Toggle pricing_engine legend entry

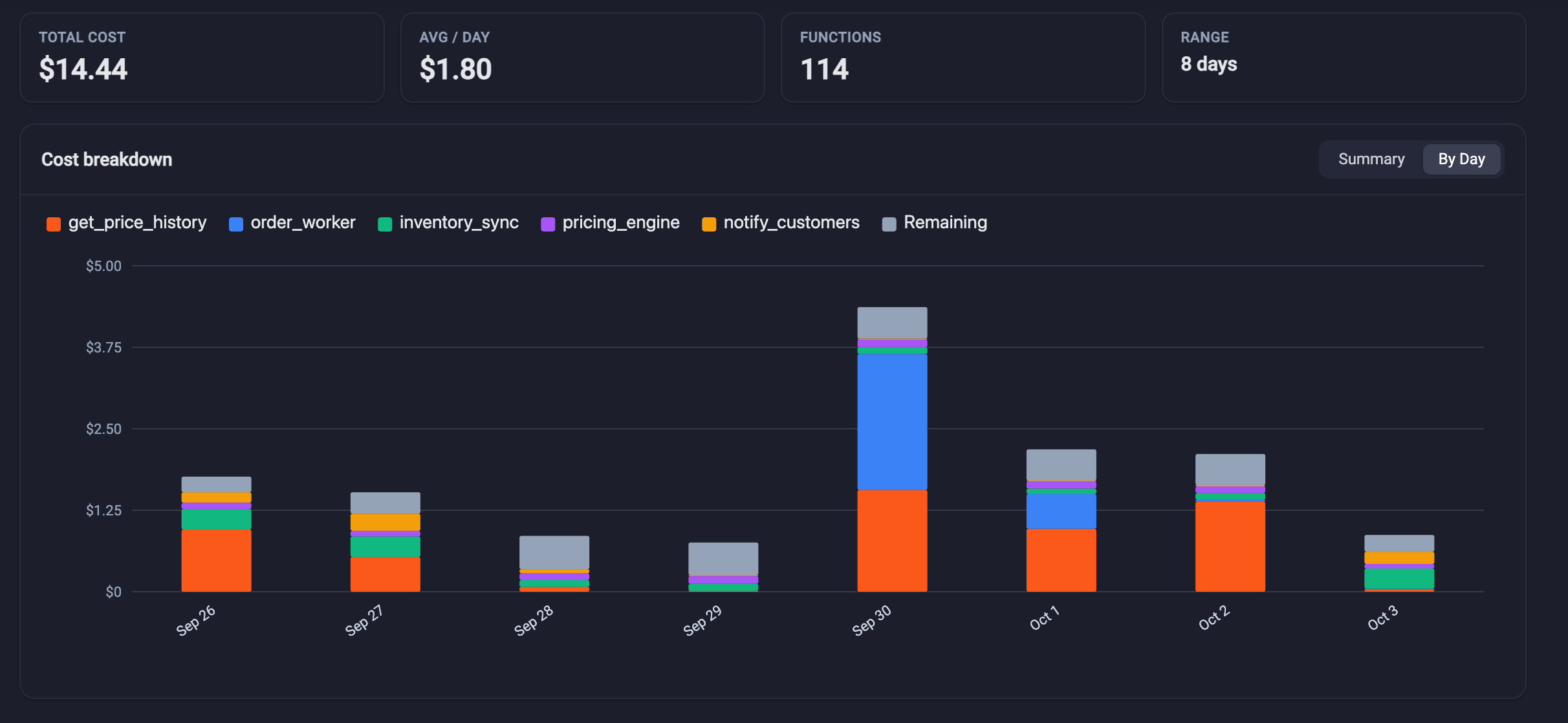[611, 223]
